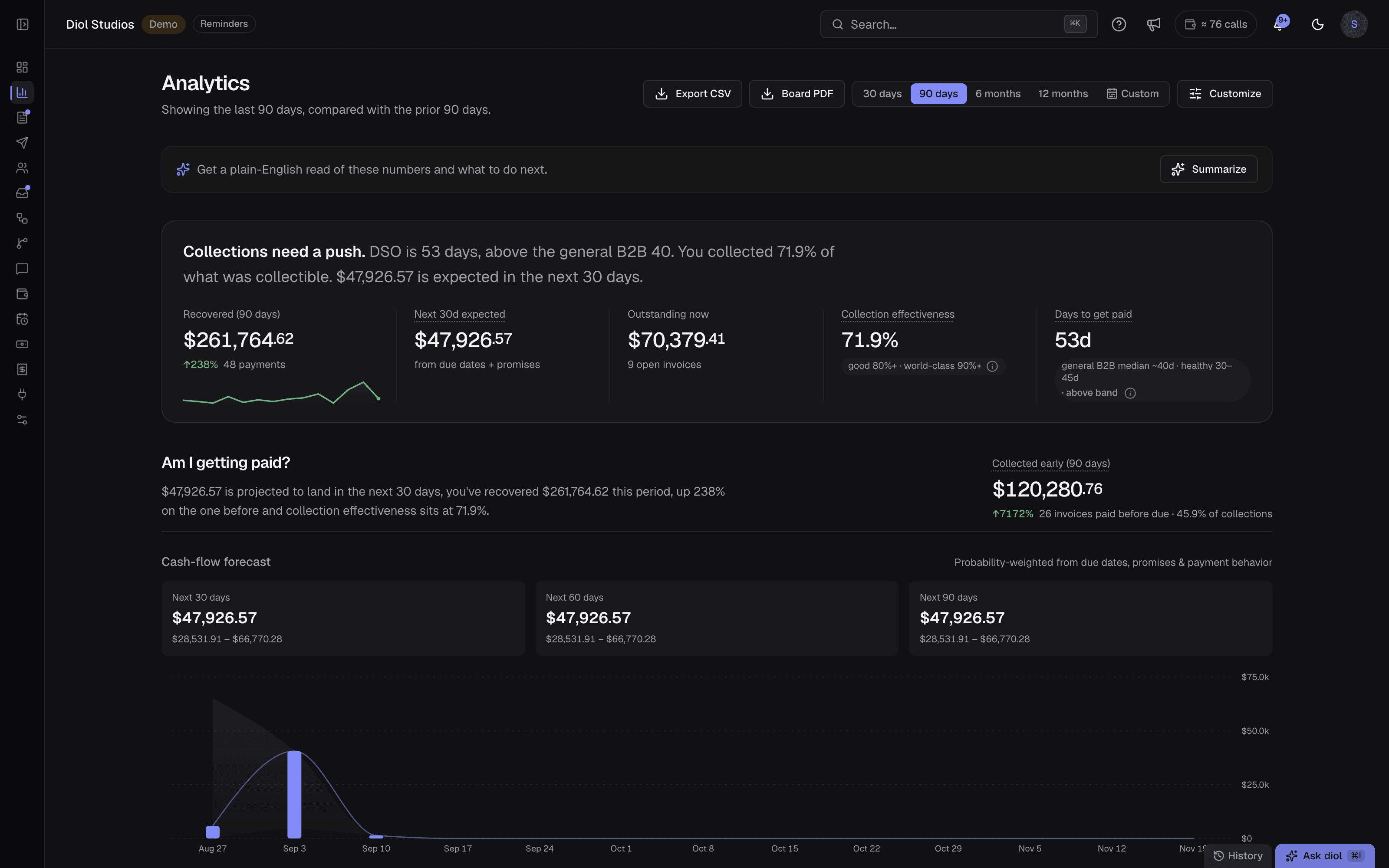The width and height of the screenshot is (1389, 868).
Task: Click the info icon beside world-class 90%+
Action: coord(992,366)
